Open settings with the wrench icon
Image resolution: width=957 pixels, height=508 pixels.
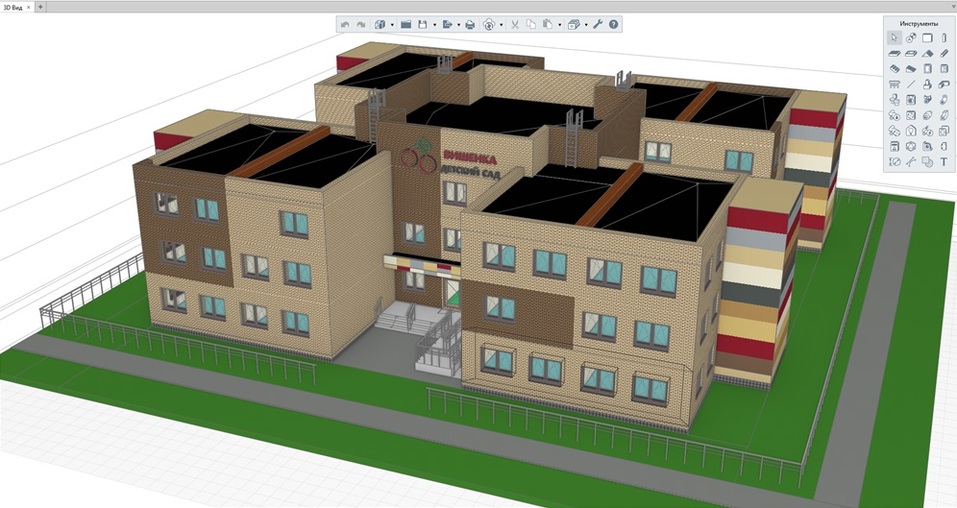click(598, 24)
